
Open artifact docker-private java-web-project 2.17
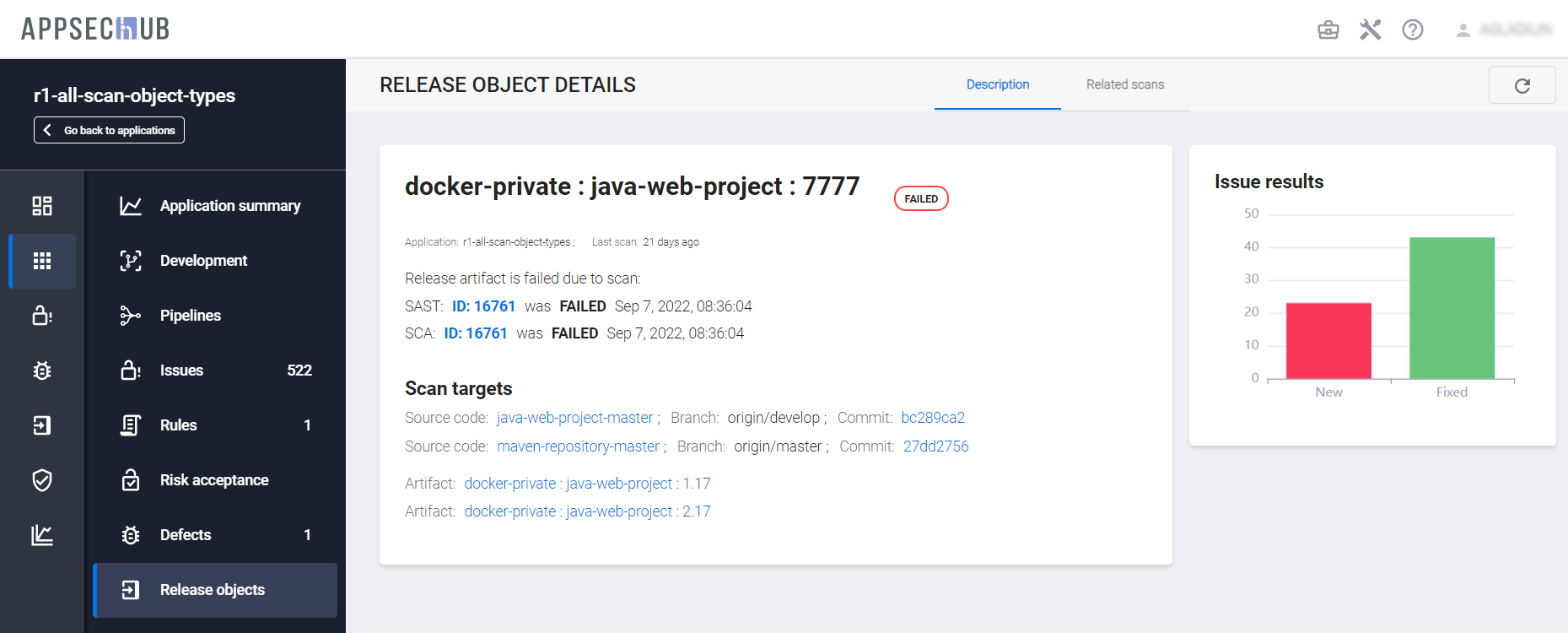[587, 511]
